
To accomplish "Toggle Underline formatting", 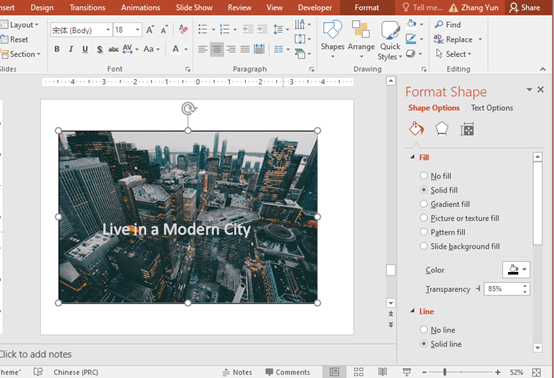I will point(85,49).
